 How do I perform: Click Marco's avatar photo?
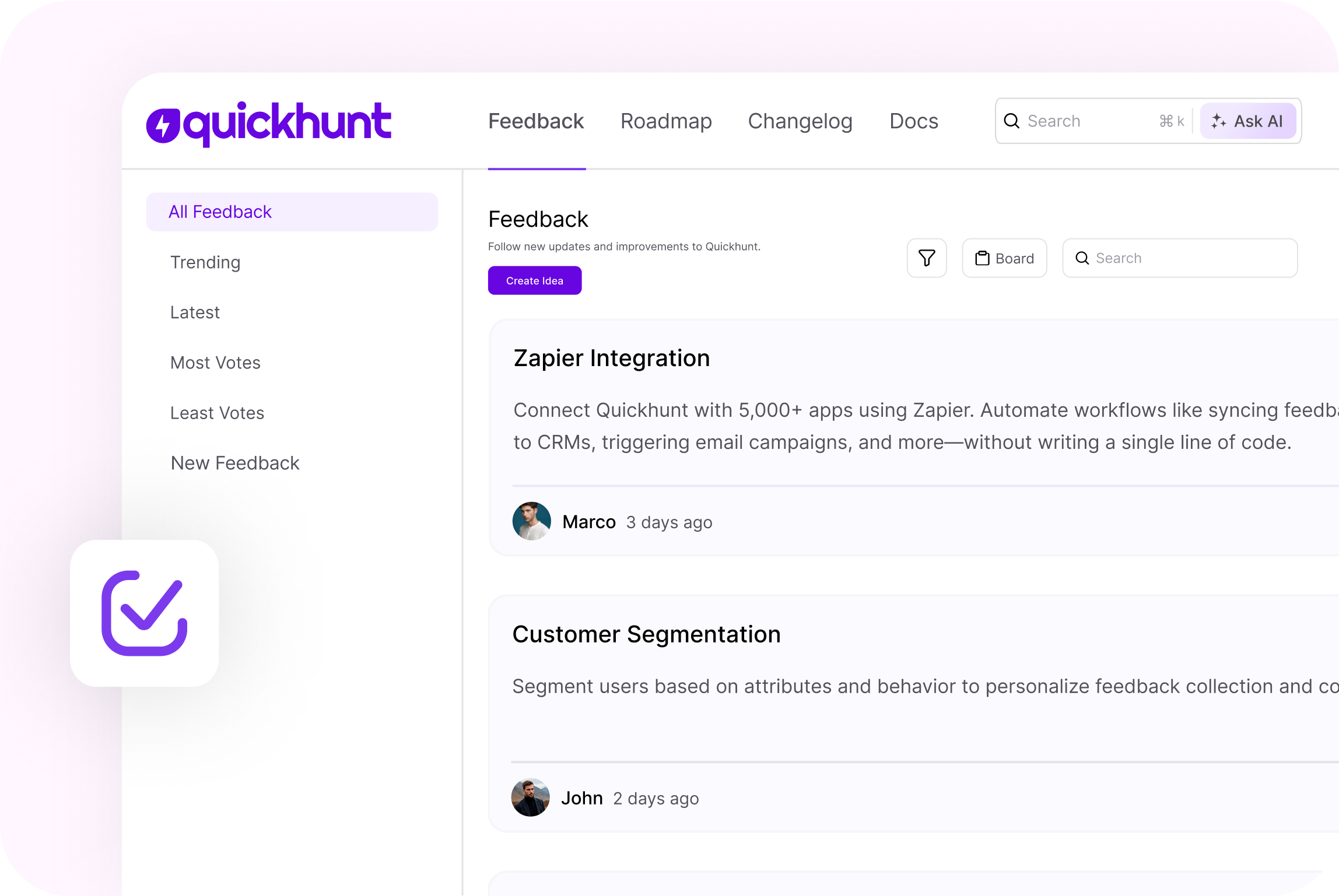531,521
